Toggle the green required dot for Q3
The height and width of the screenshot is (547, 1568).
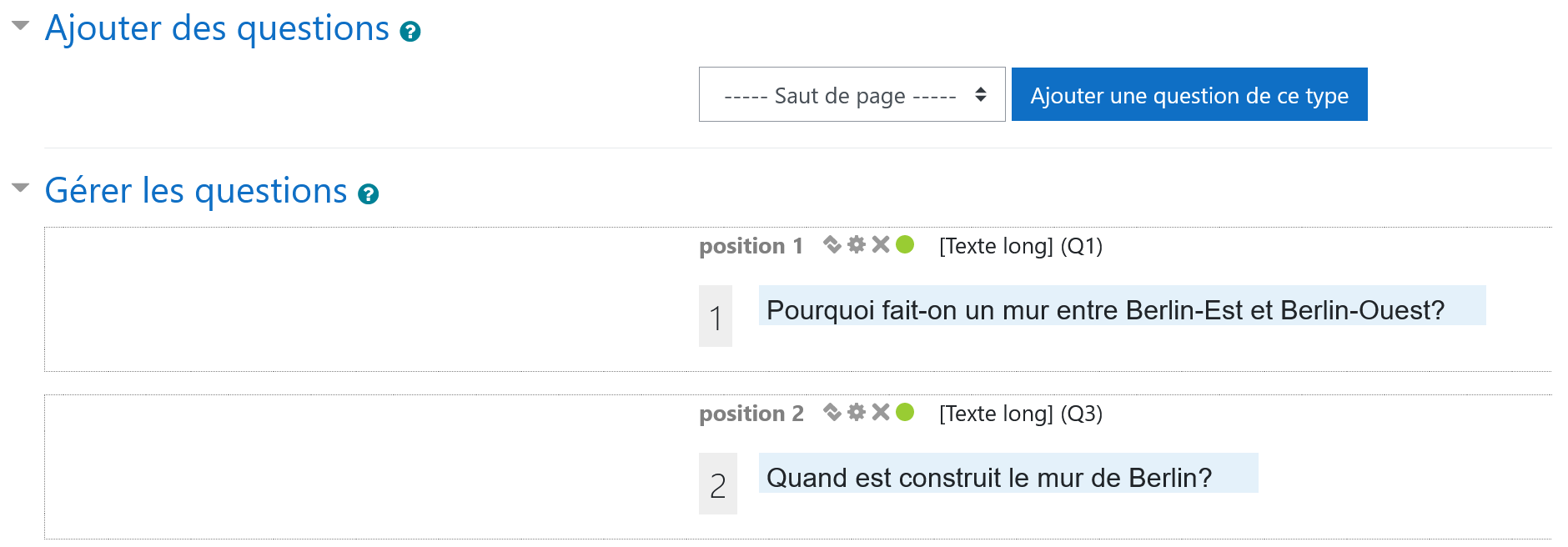[905, 412]
